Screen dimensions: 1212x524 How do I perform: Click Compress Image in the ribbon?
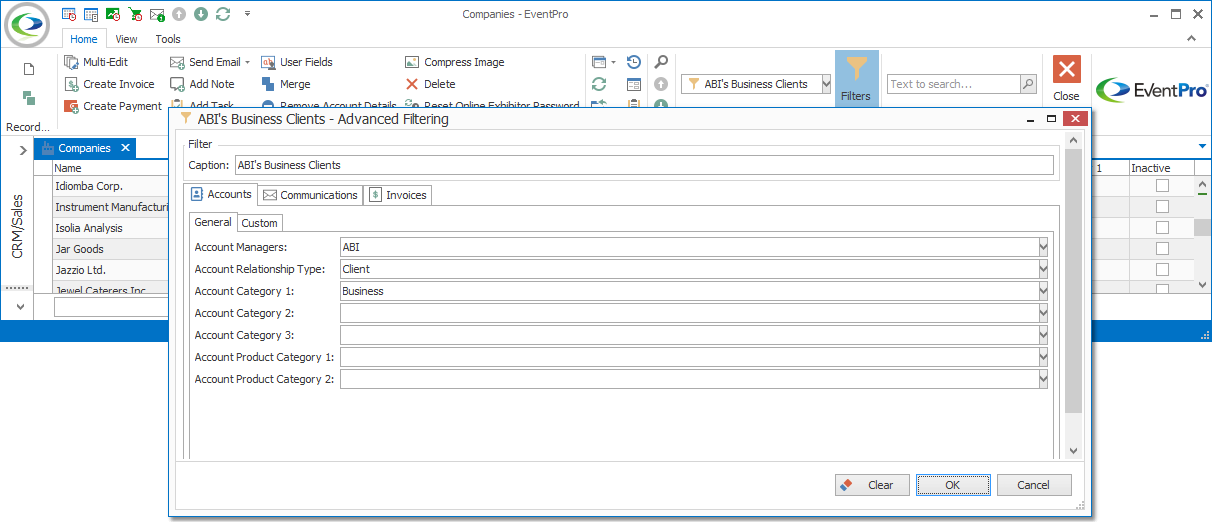pos(455,62)
